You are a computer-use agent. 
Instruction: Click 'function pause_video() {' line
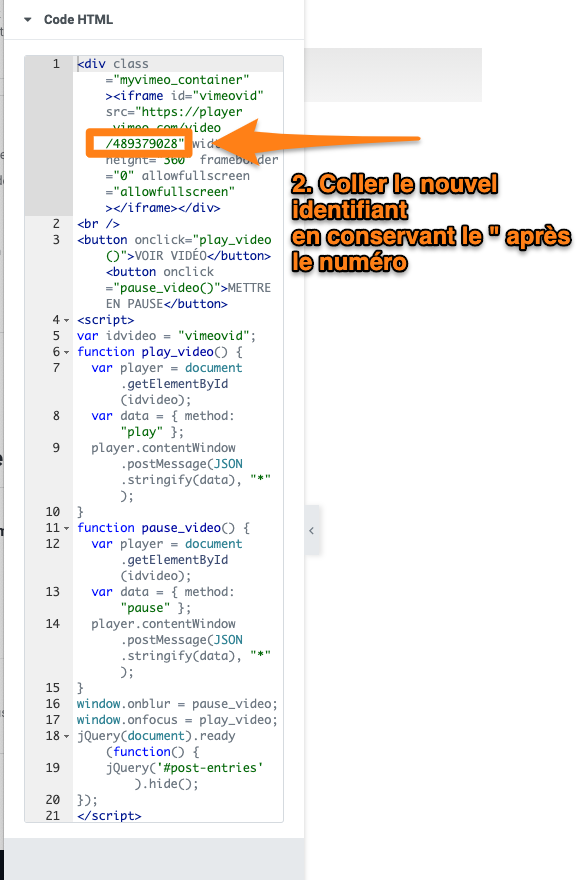coord(163,528)
